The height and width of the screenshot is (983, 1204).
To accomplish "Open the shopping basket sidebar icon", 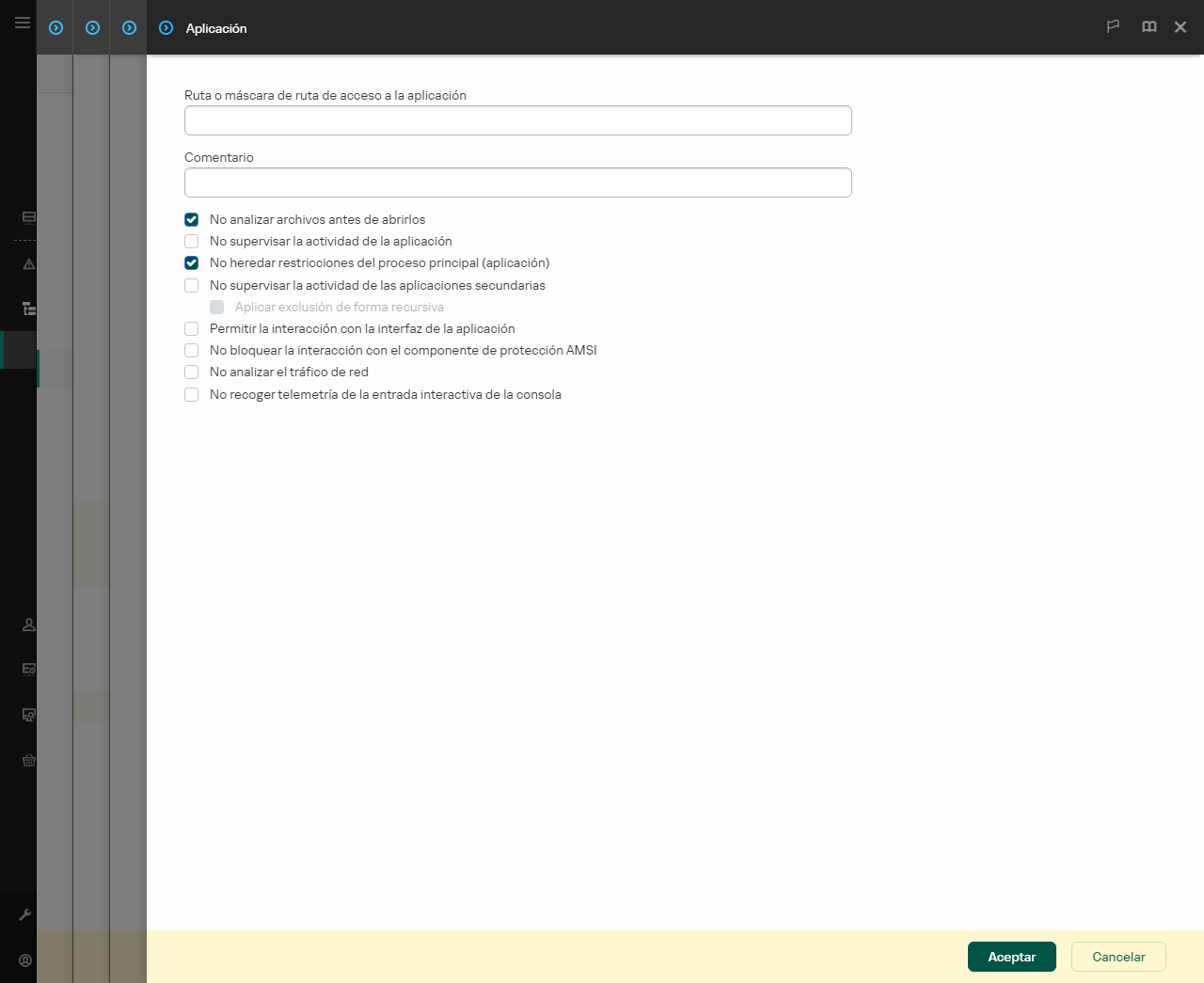I will click(28, 760).
